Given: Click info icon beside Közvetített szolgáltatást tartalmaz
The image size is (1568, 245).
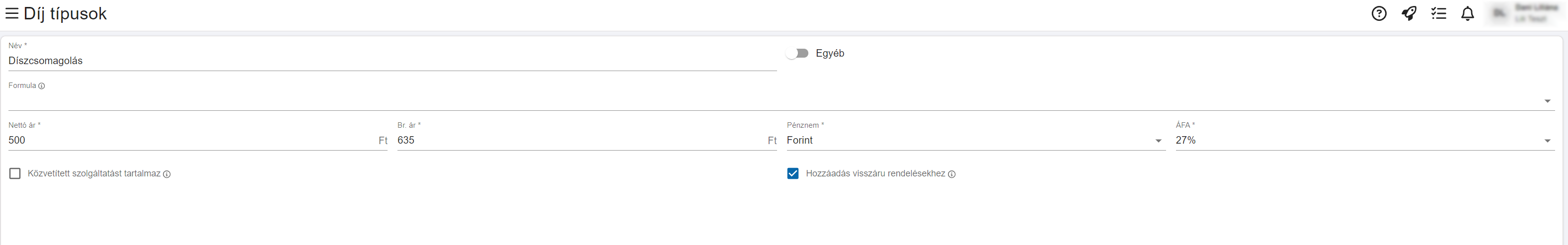Looking at the screenshot, I should coord(167,174).
